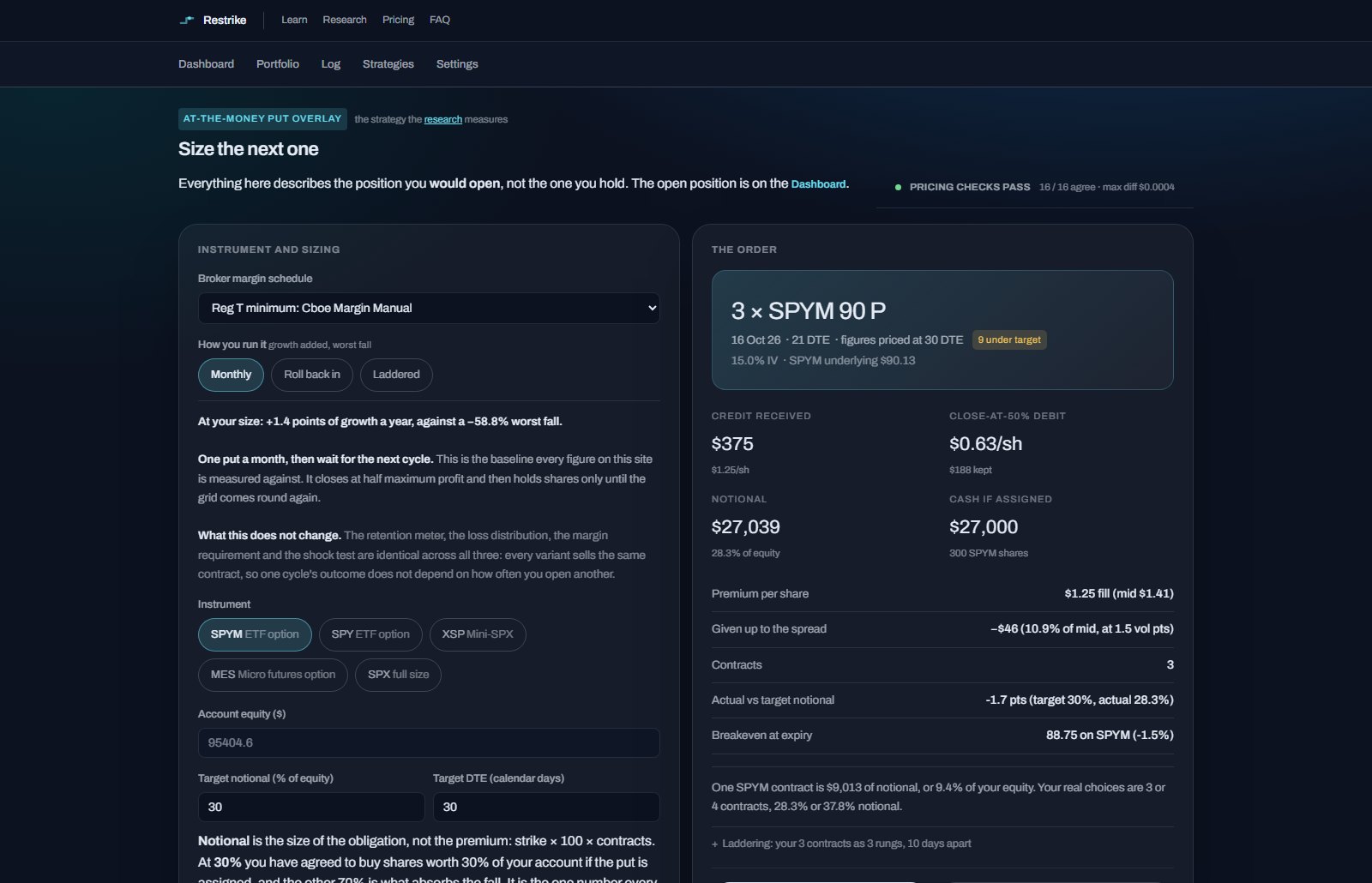The height and width of the screenshot is (883, 1372).
Task: Click the 'Given up to the spread' row label
Action: pyautogui.click(x=769, y=628)
